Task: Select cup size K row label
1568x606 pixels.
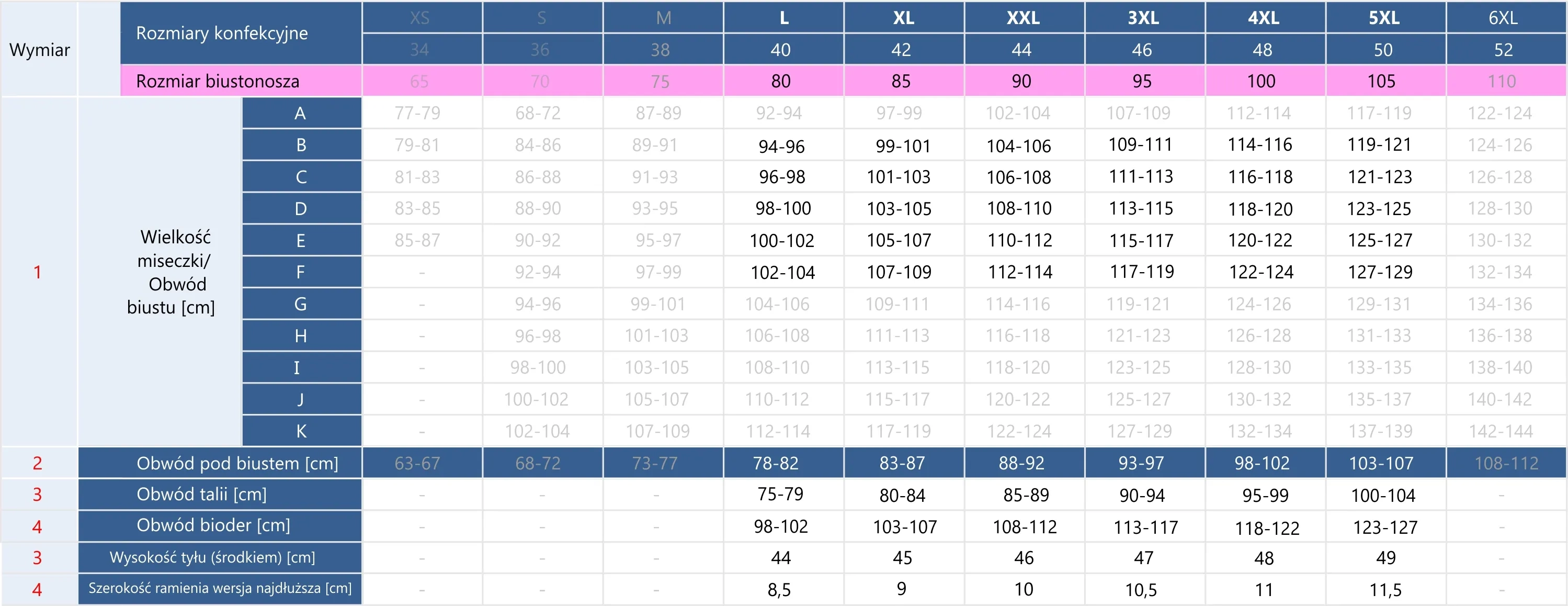Action: coord(301,431)
